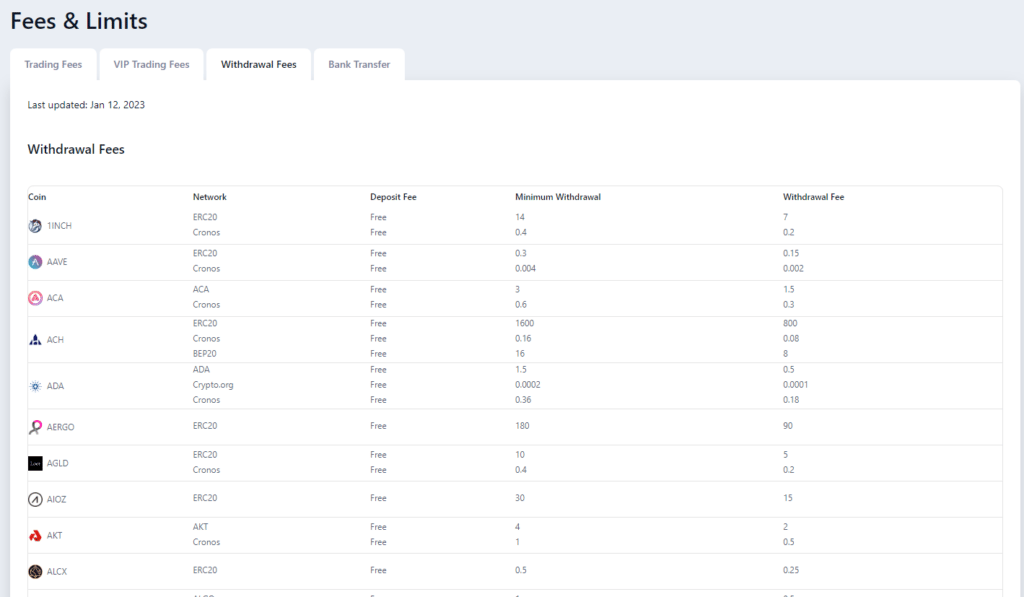Screen dimensions: 1024x597
Task: Click the AIOZ coin icon
Action: tap(35, 500)
